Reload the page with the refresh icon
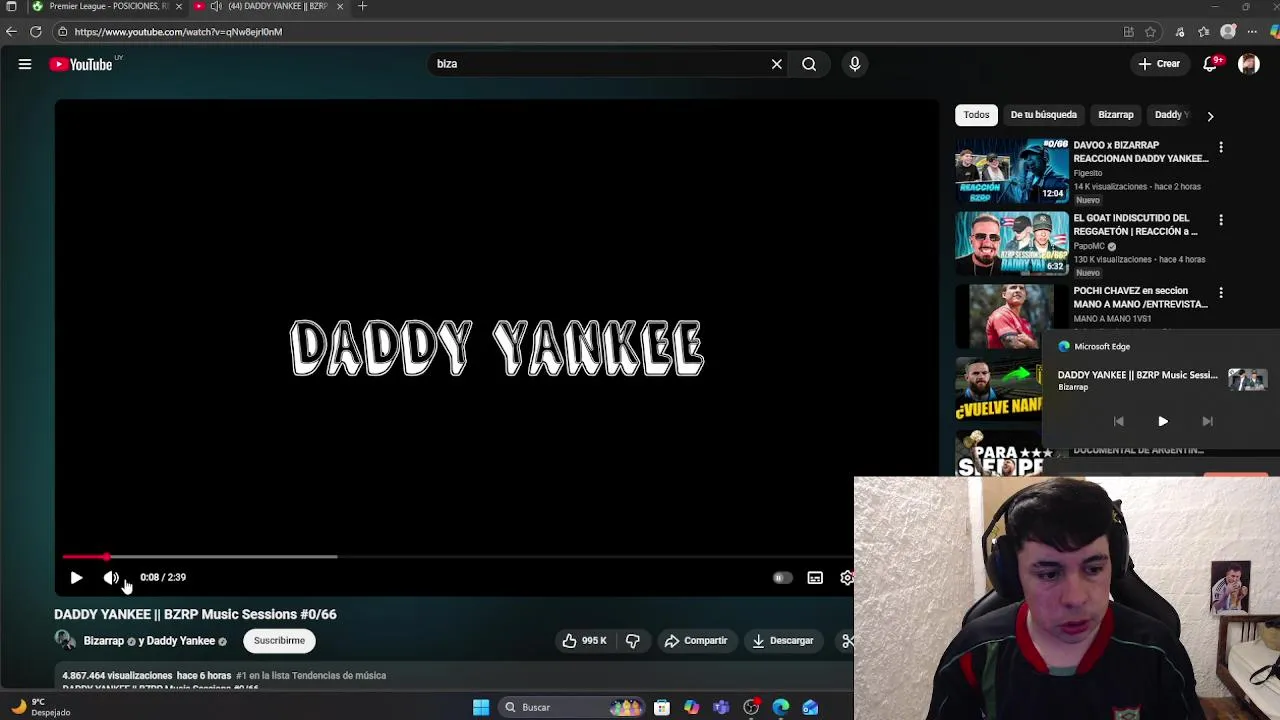1280x720 pixels. 36,32
